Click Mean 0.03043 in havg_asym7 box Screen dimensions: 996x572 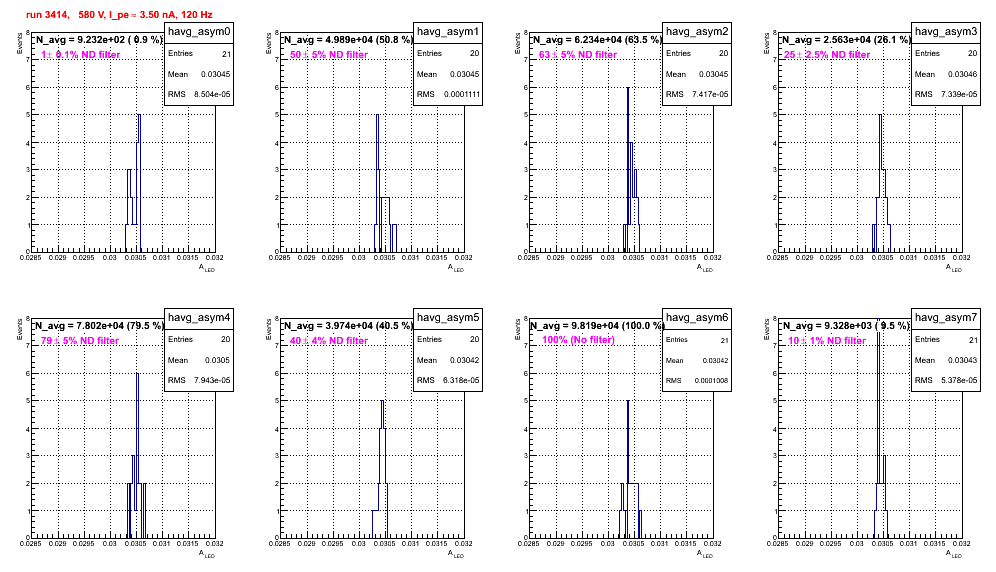coord(946,360)
